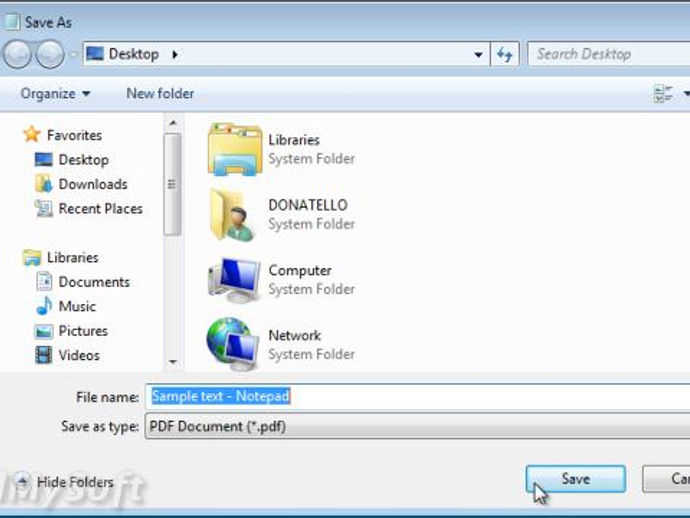690x518 pixels.
Task: Click the Desktop icon in Favorites
Action: 43,159
